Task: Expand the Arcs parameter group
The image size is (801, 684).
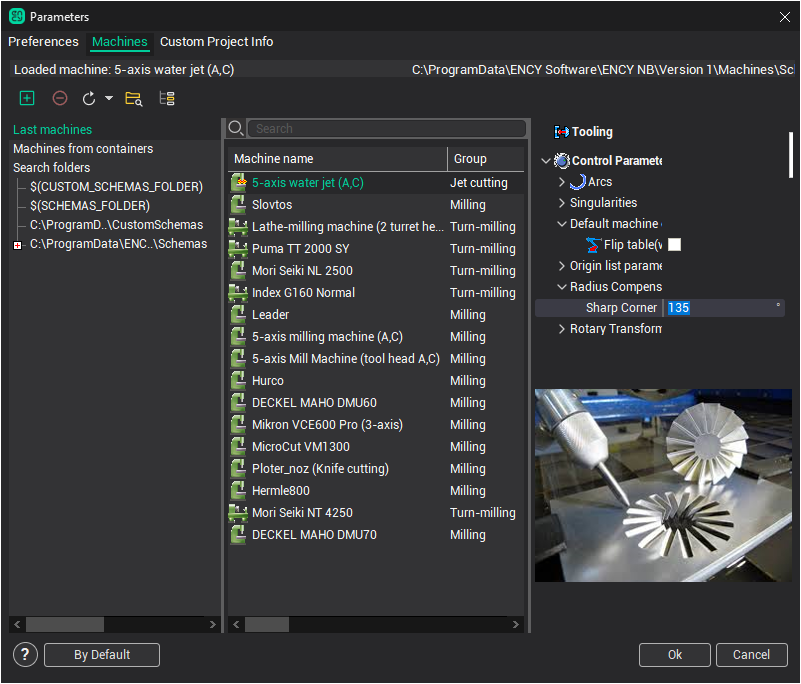Action: [562, 182]
